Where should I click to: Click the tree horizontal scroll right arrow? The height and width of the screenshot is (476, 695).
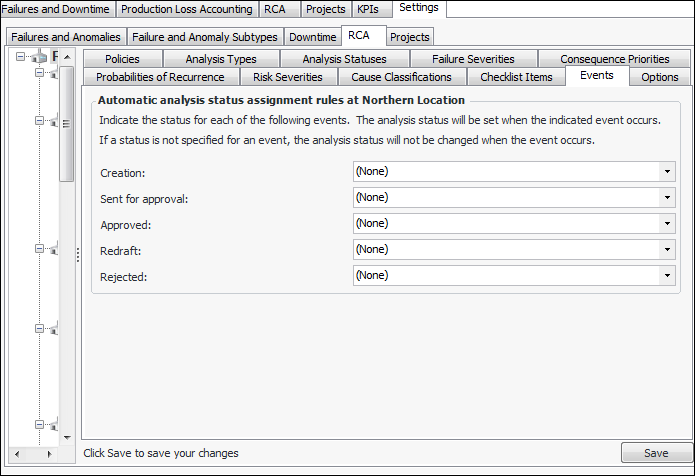pos(49,454)
